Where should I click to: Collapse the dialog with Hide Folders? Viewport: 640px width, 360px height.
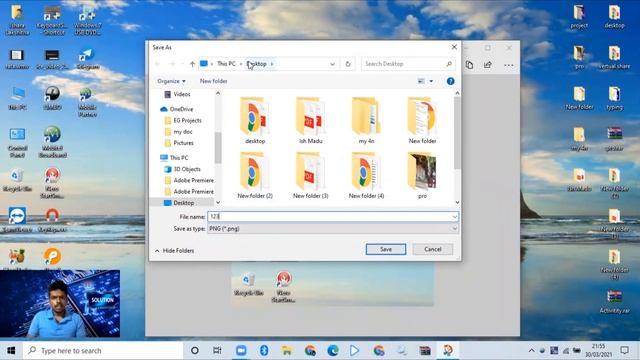point(174,251)
